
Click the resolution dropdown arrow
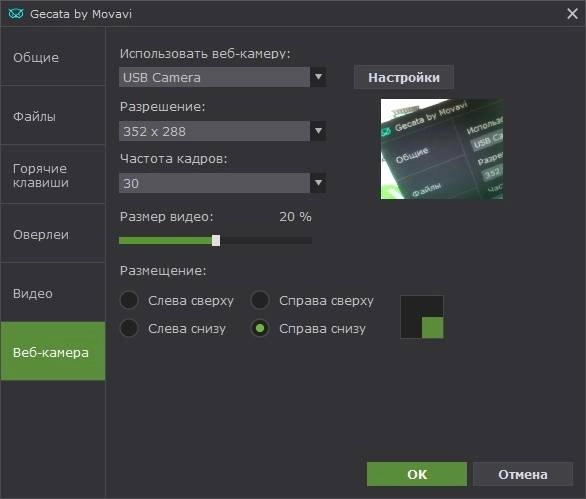pos(318,131)
